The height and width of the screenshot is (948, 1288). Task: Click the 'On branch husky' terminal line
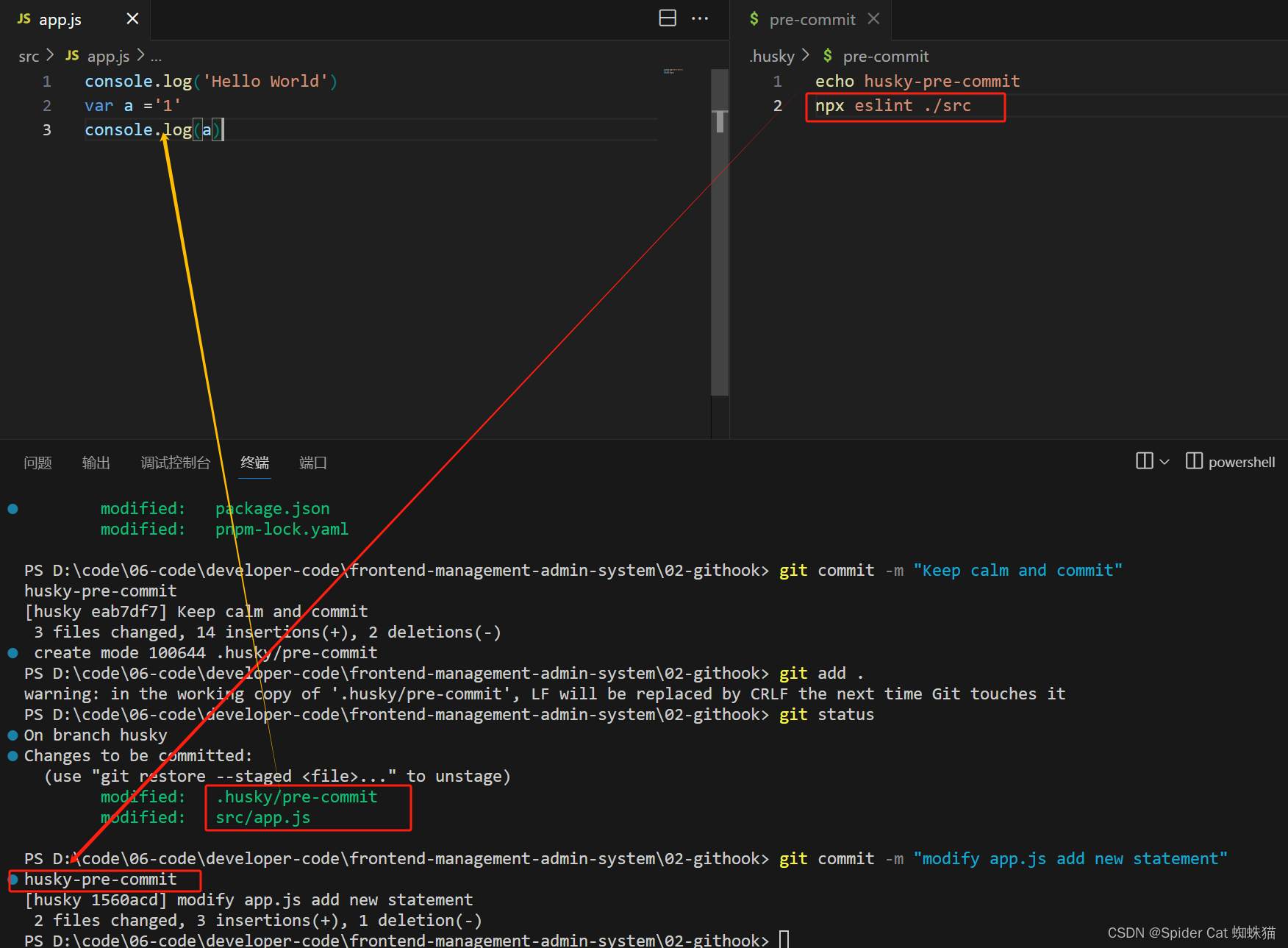click(x=96, y=735)
